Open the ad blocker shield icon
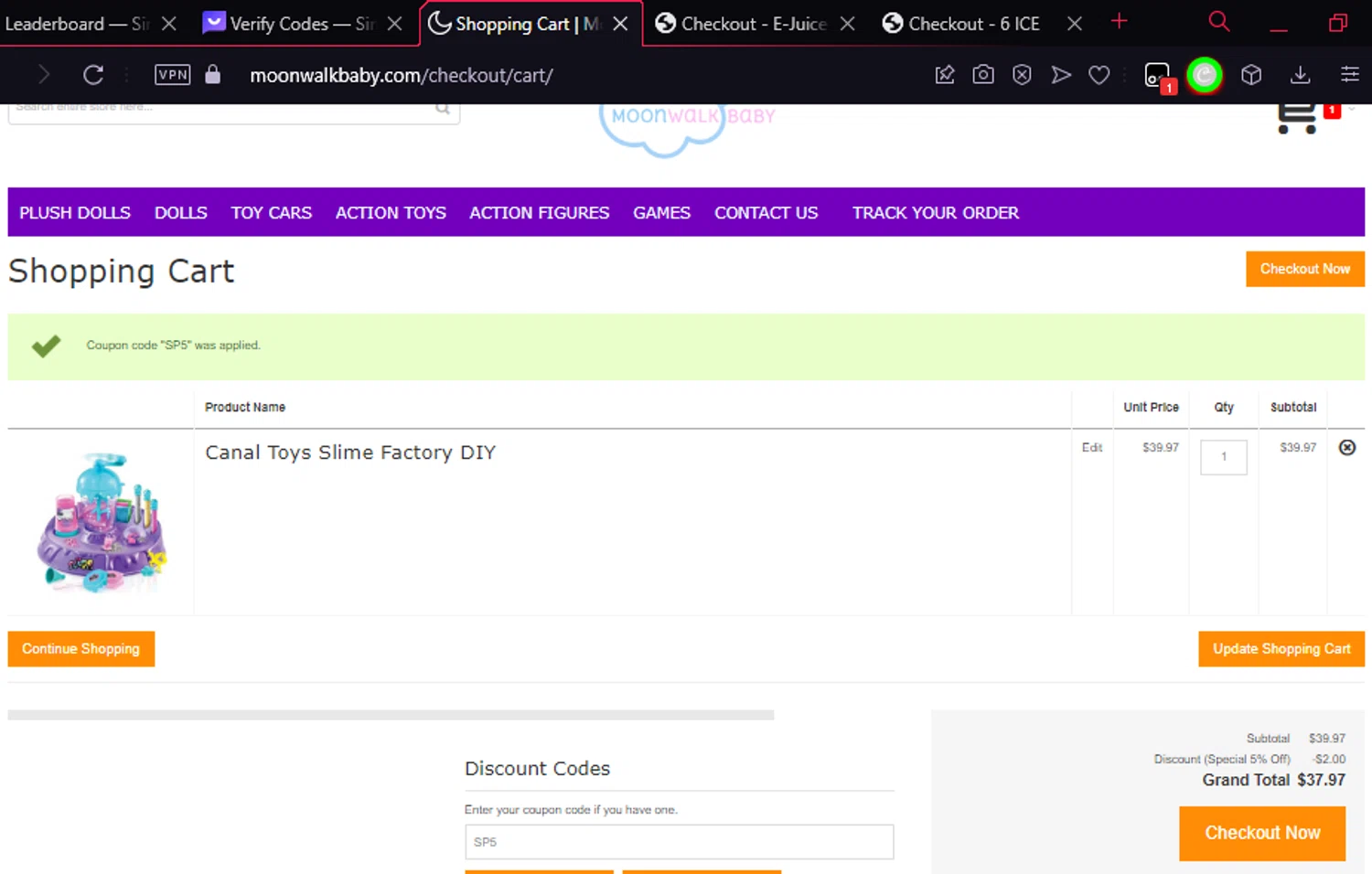The width and height of the screenshot is (1372, 874). [x=1022, y=75]
